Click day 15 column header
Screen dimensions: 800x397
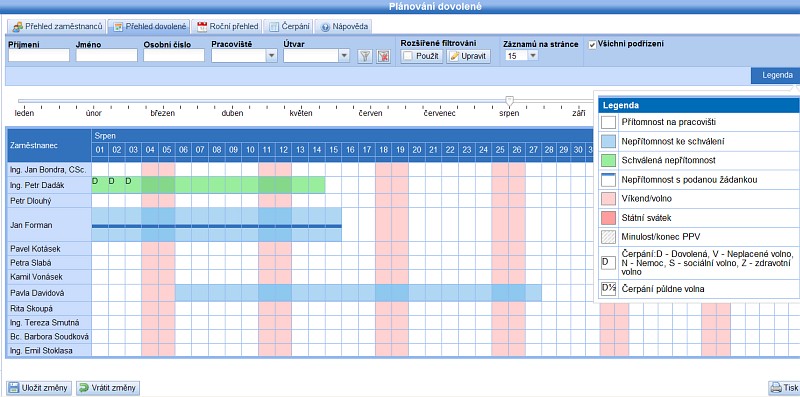pyautogui.click(x=333, y=150)
